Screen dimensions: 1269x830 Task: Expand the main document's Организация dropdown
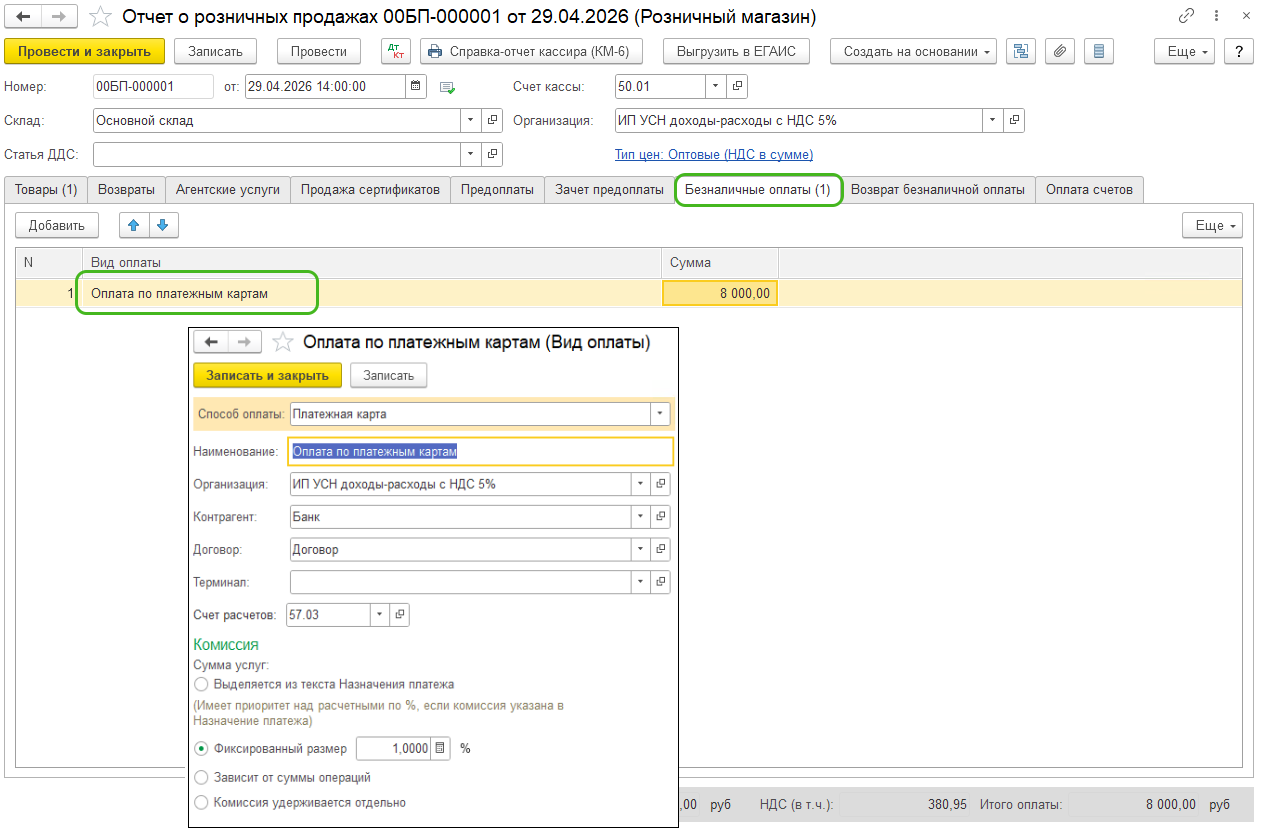coord(992,120)
